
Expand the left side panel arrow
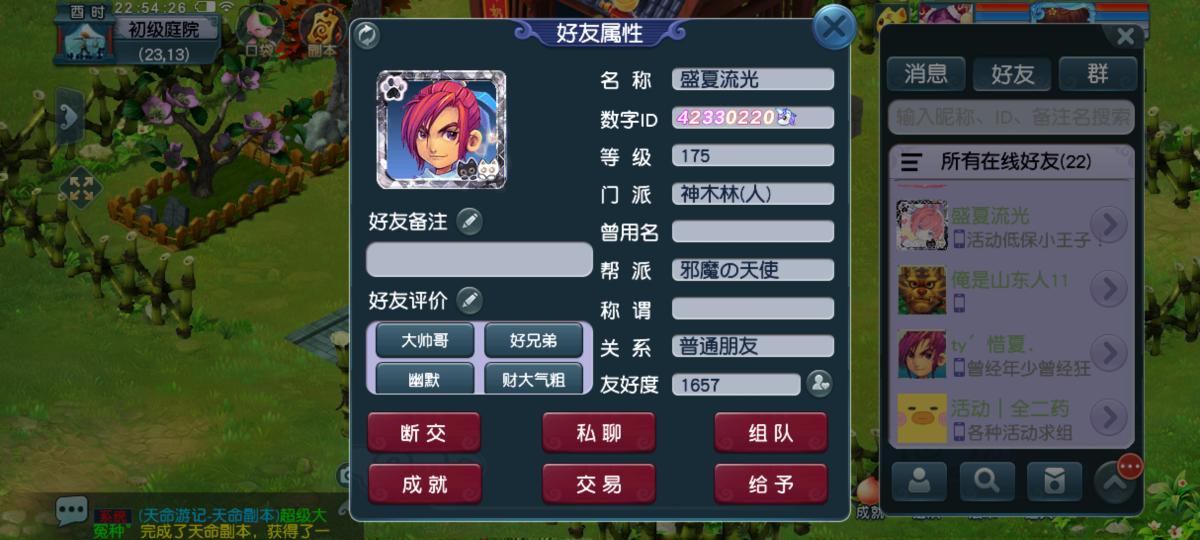click(69, 119)
